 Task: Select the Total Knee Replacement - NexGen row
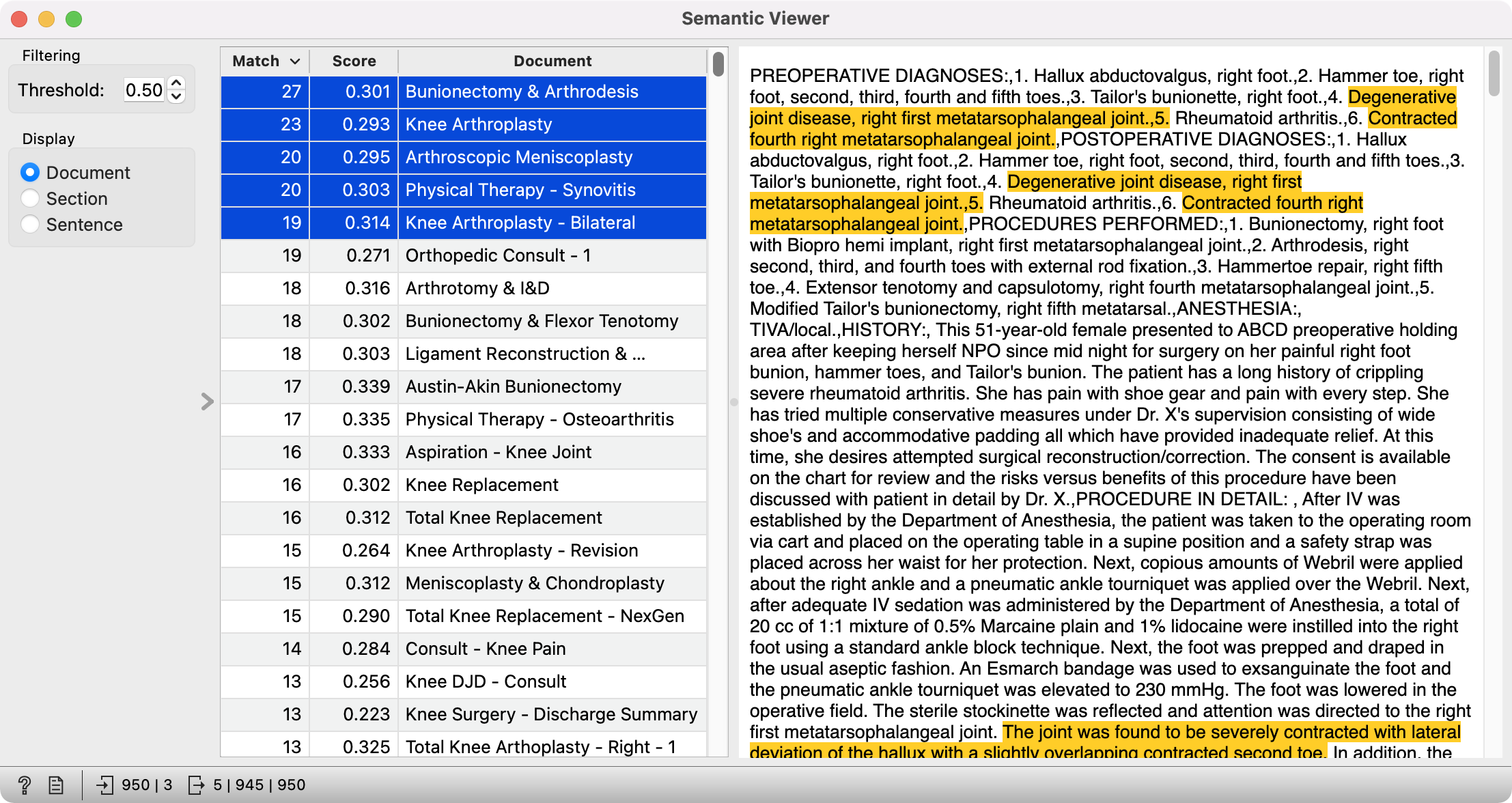(464, 616)
